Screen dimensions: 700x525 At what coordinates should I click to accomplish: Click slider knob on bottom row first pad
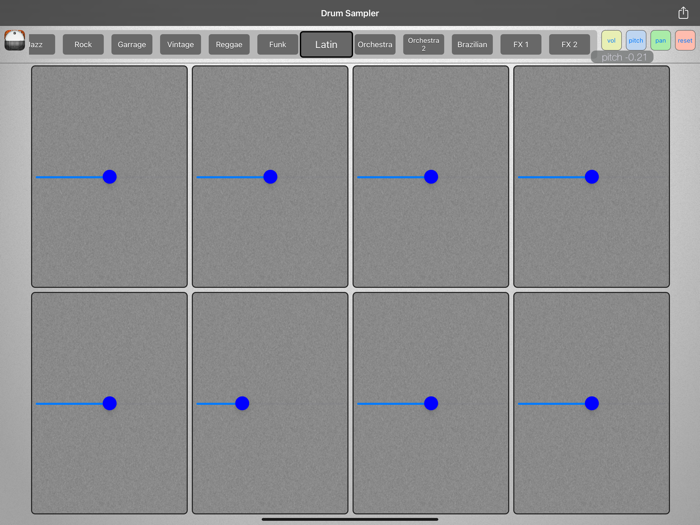(x=109, y=403)
